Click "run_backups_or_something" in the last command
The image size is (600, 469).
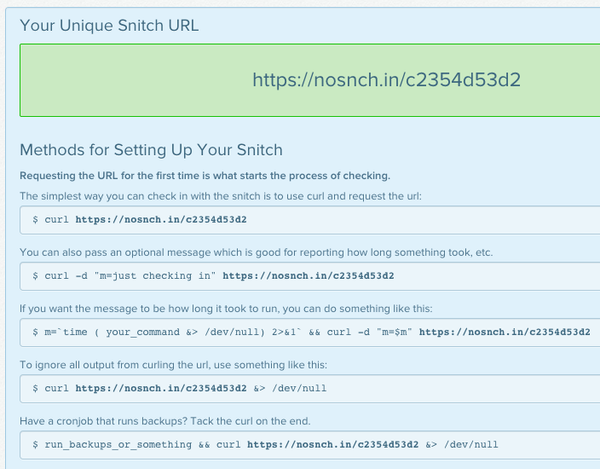pyautogui.click(x=112, y=443)
